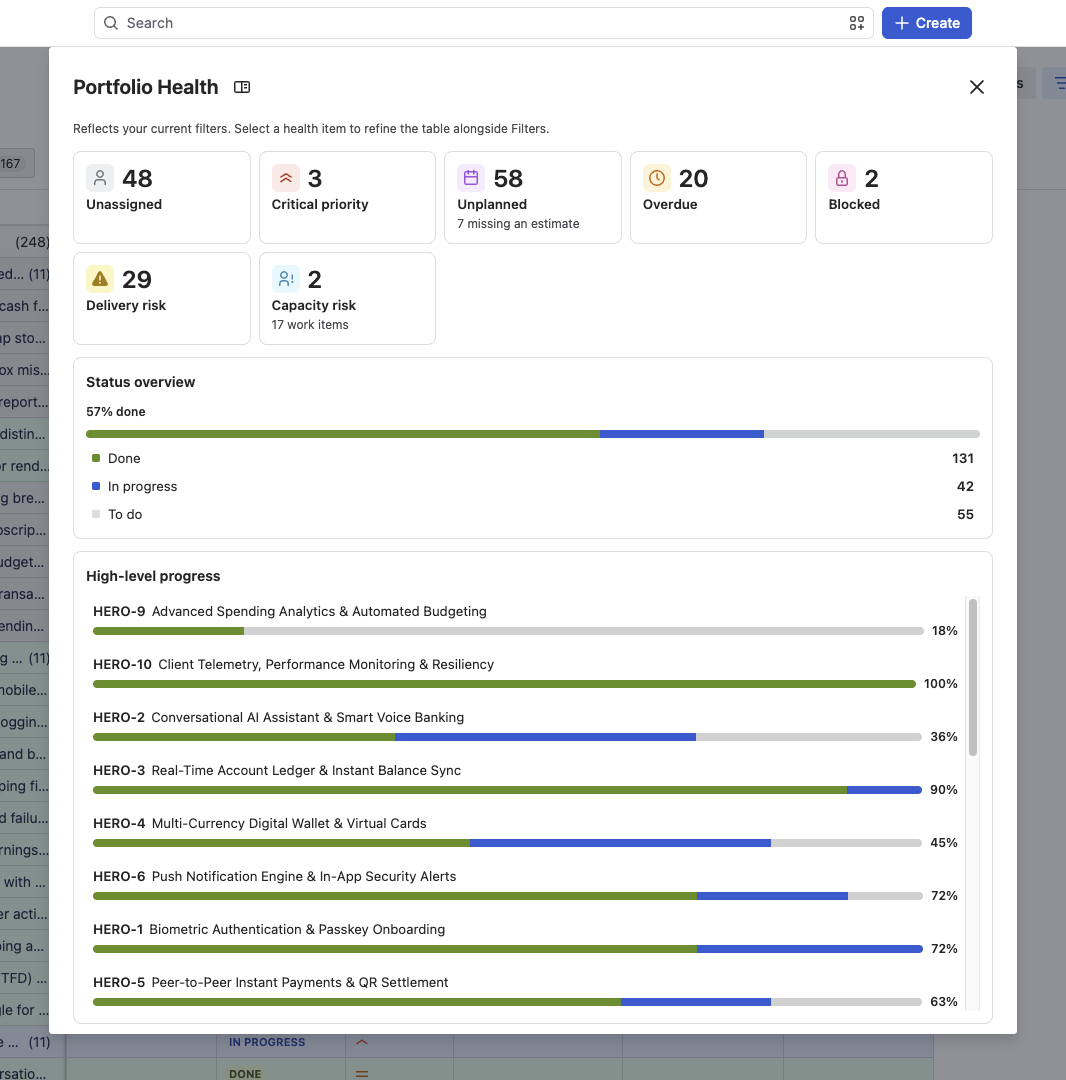Click the Search input field

[483, 23]
